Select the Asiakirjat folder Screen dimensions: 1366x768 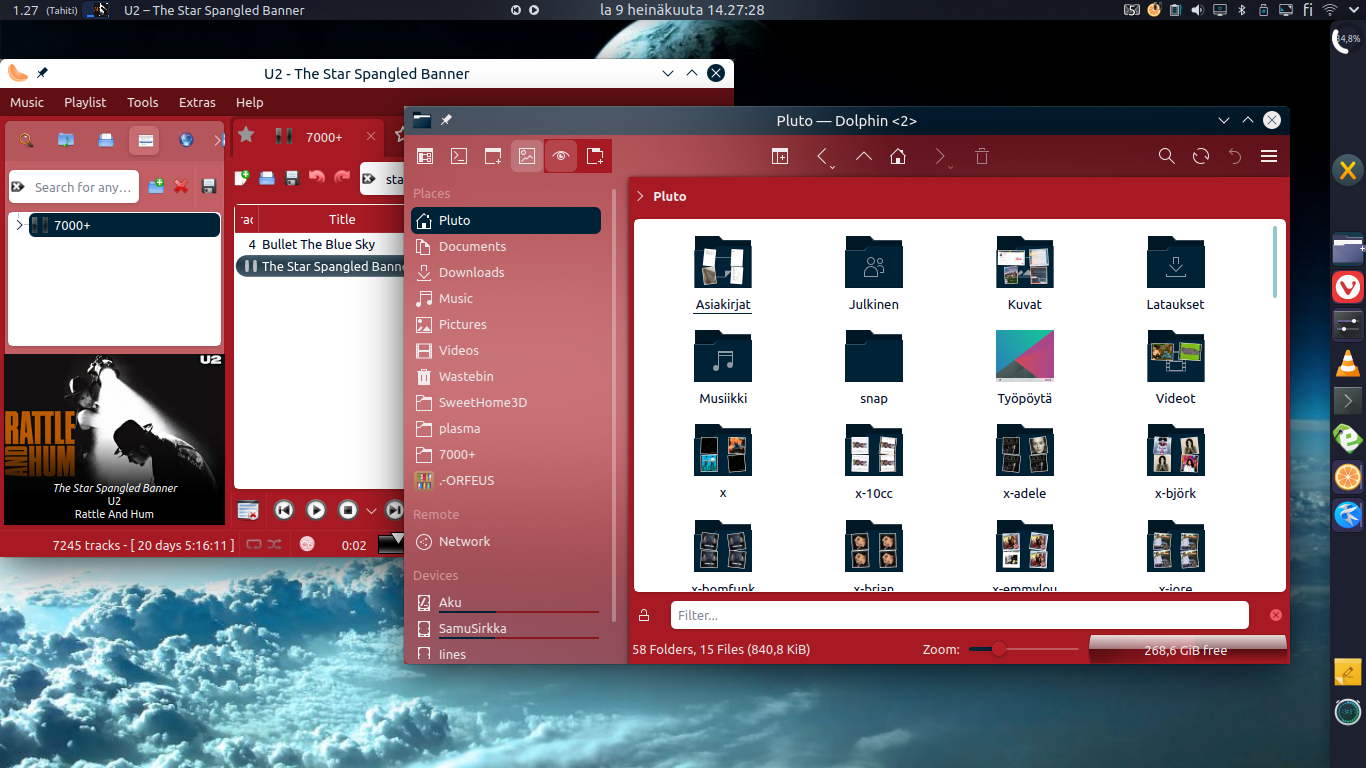[x=723, y=274]
